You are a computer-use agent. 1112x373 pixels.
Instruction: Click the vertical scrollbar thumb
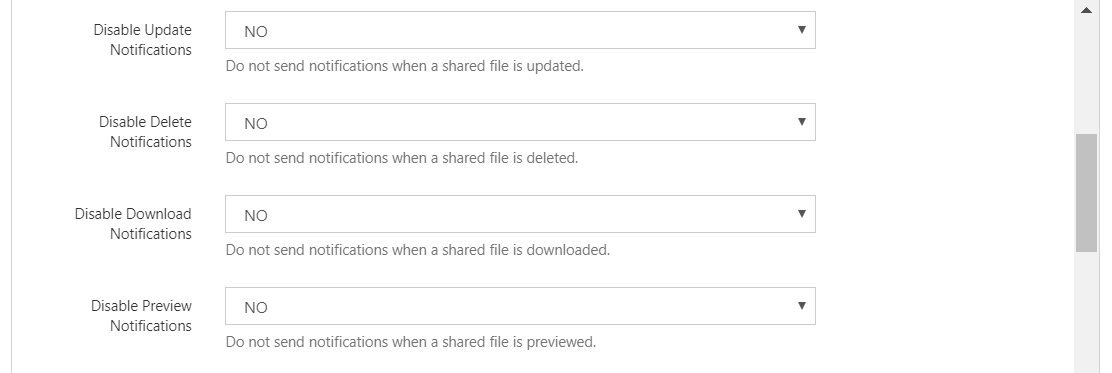tap(1086, 193)
